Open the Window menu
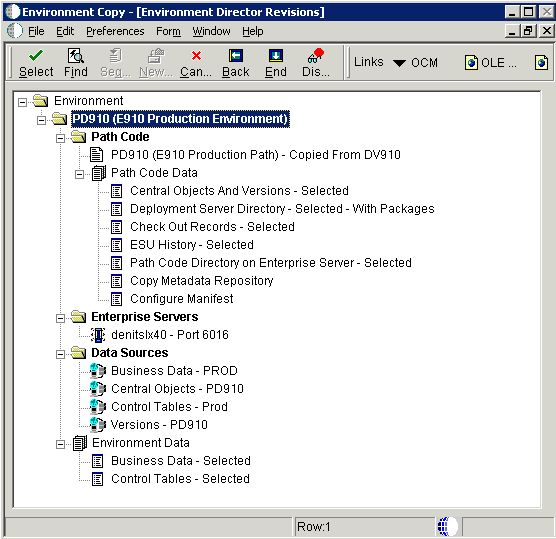556x539 pixels. [211, 31]
